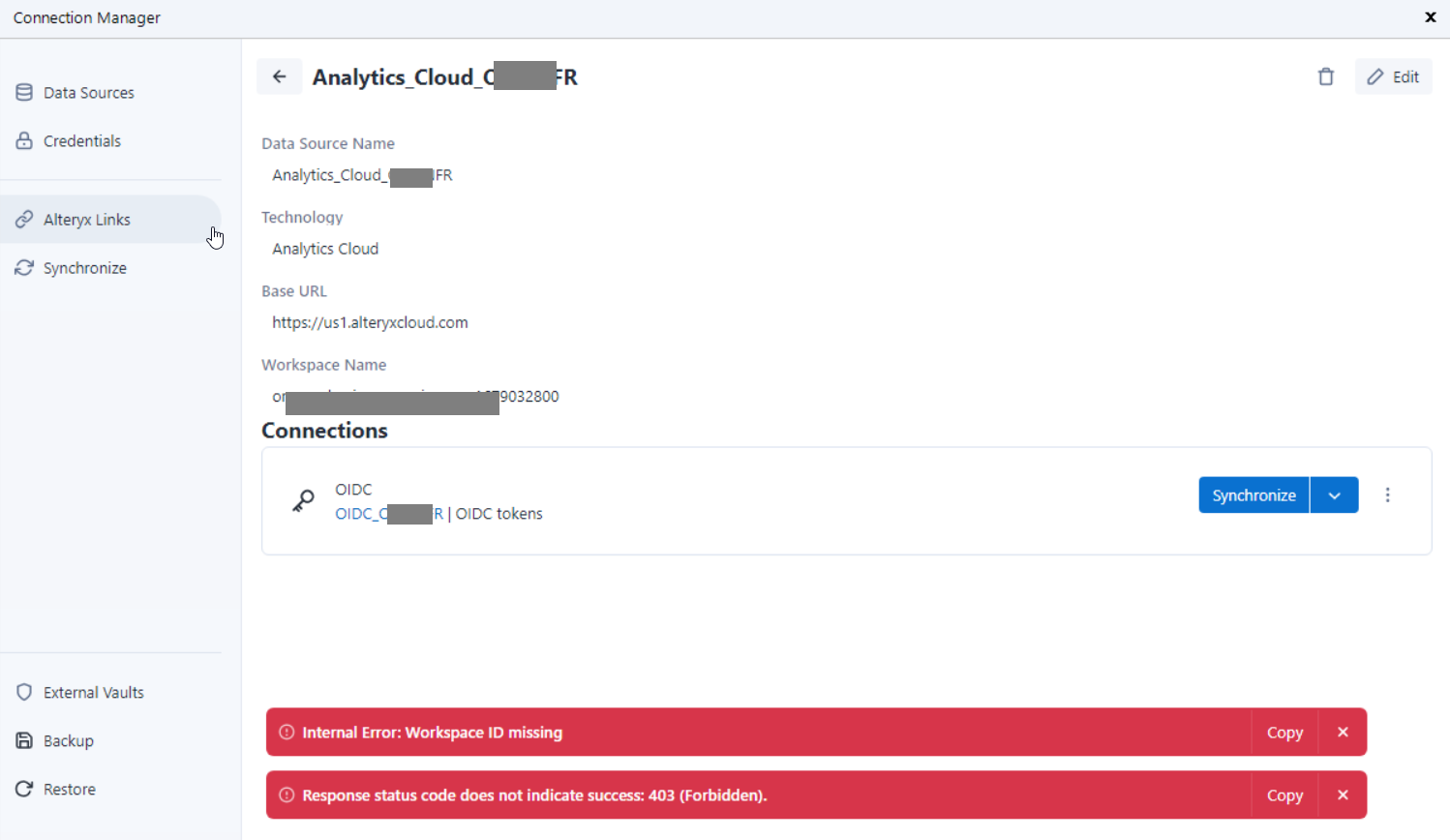Open the three-dot menu for the OIDC connection
The width and height of the screenshot is (1450, 840).
(1388, 495)
